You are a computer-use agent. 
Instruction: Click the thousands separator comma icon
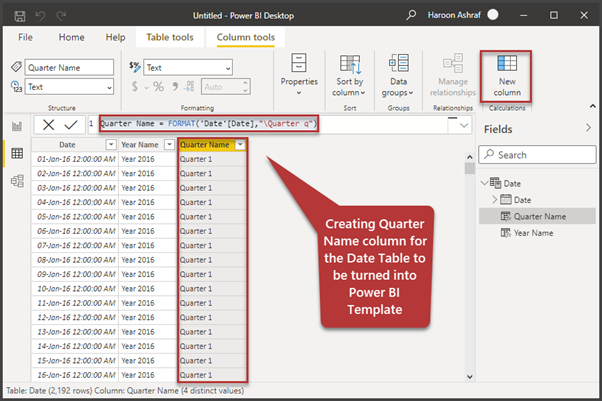[175, 86]
